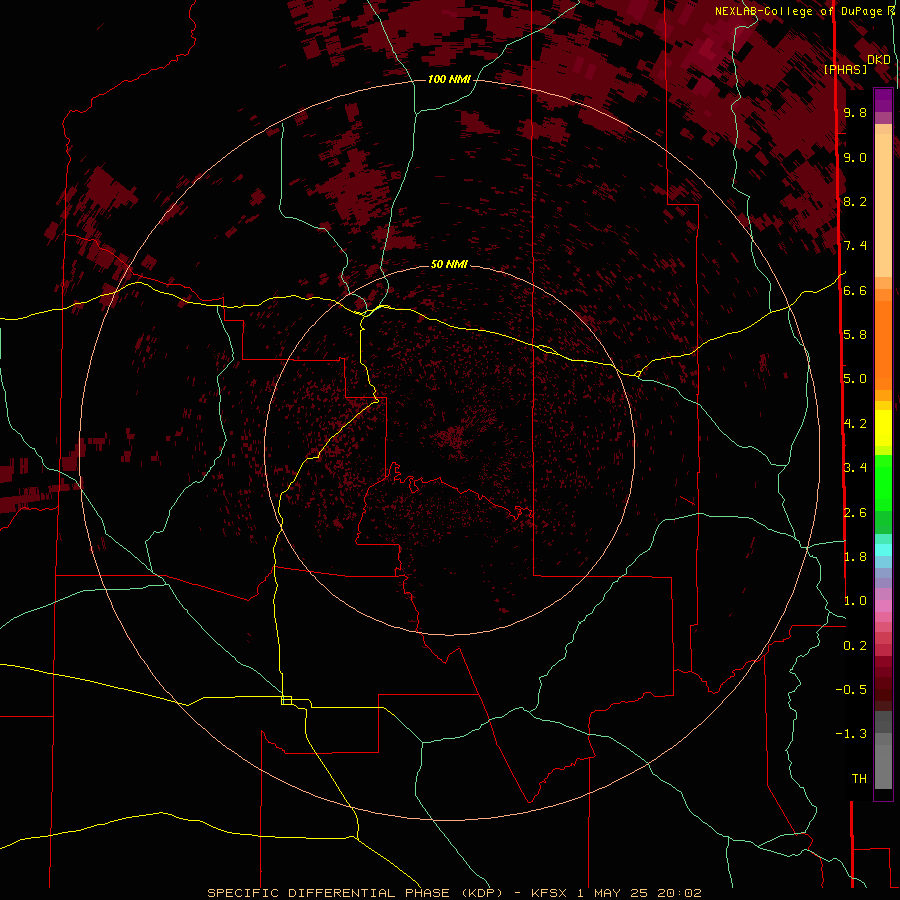The height and width of the screenshot is (900, 900).
Task: Pick the cyan segment of the color bar
Action: (x=883, y=550)
